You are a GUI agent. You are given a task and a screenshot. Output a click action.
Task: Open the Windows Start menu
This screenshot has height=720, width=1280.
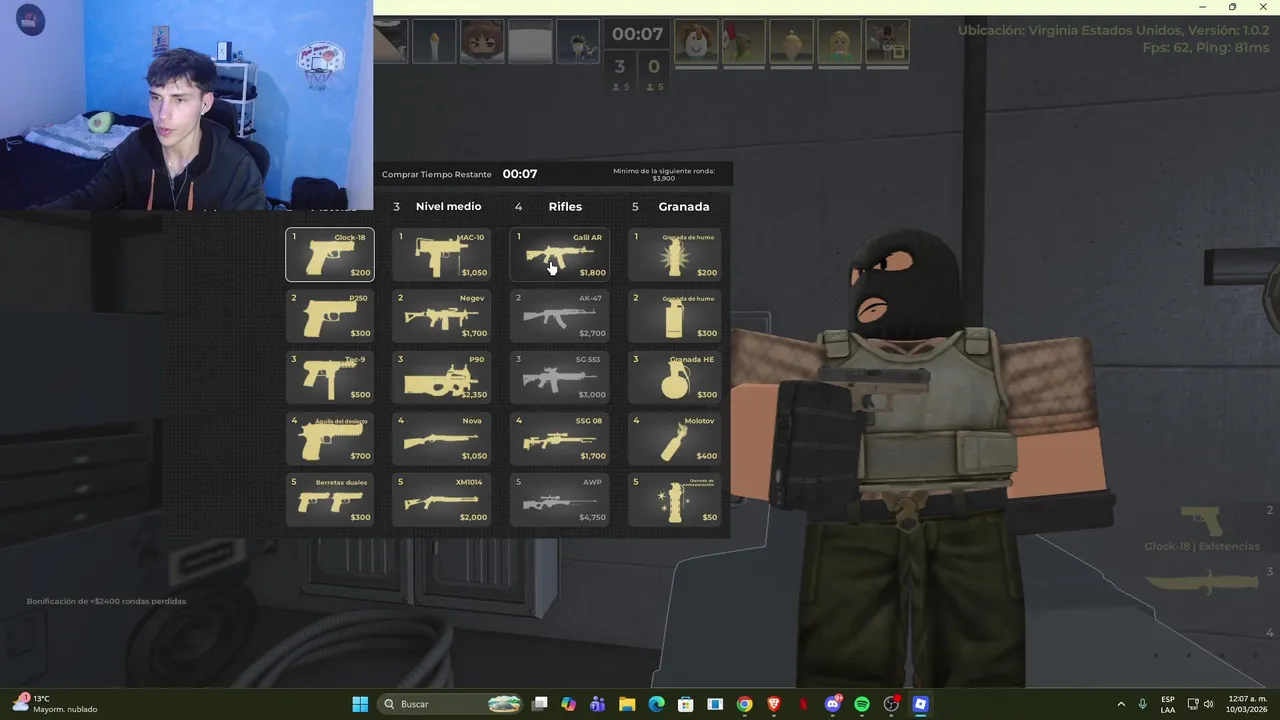360,704
